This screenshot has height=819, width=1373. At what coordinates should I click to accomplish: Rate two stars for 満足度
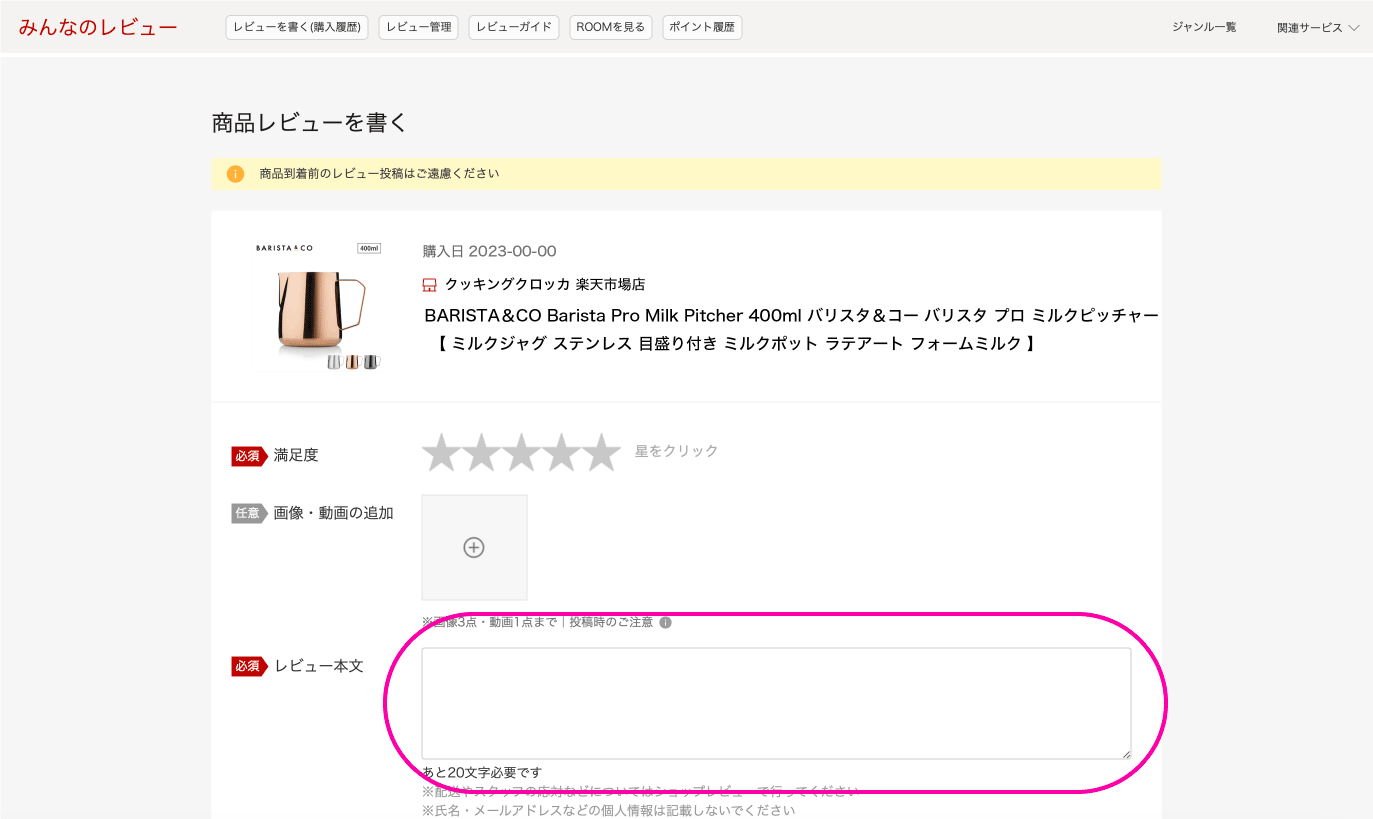tap(481, 453)
